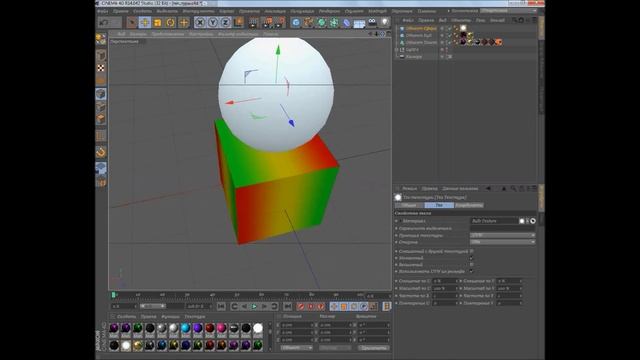Open the viewport Cameras menu
This screenshot has height=360, width=640.
pos(138,34)
